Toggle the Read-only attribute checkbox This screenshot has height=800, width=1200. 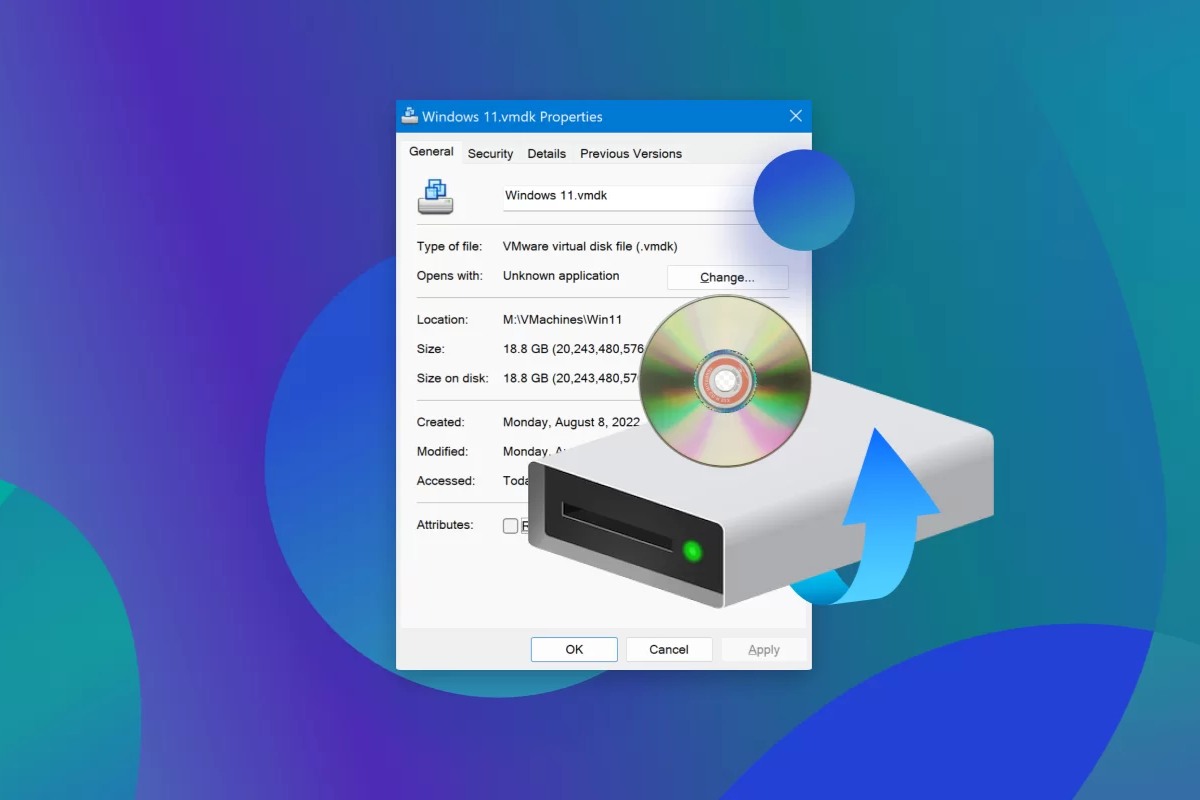click(x=510, y=525)
